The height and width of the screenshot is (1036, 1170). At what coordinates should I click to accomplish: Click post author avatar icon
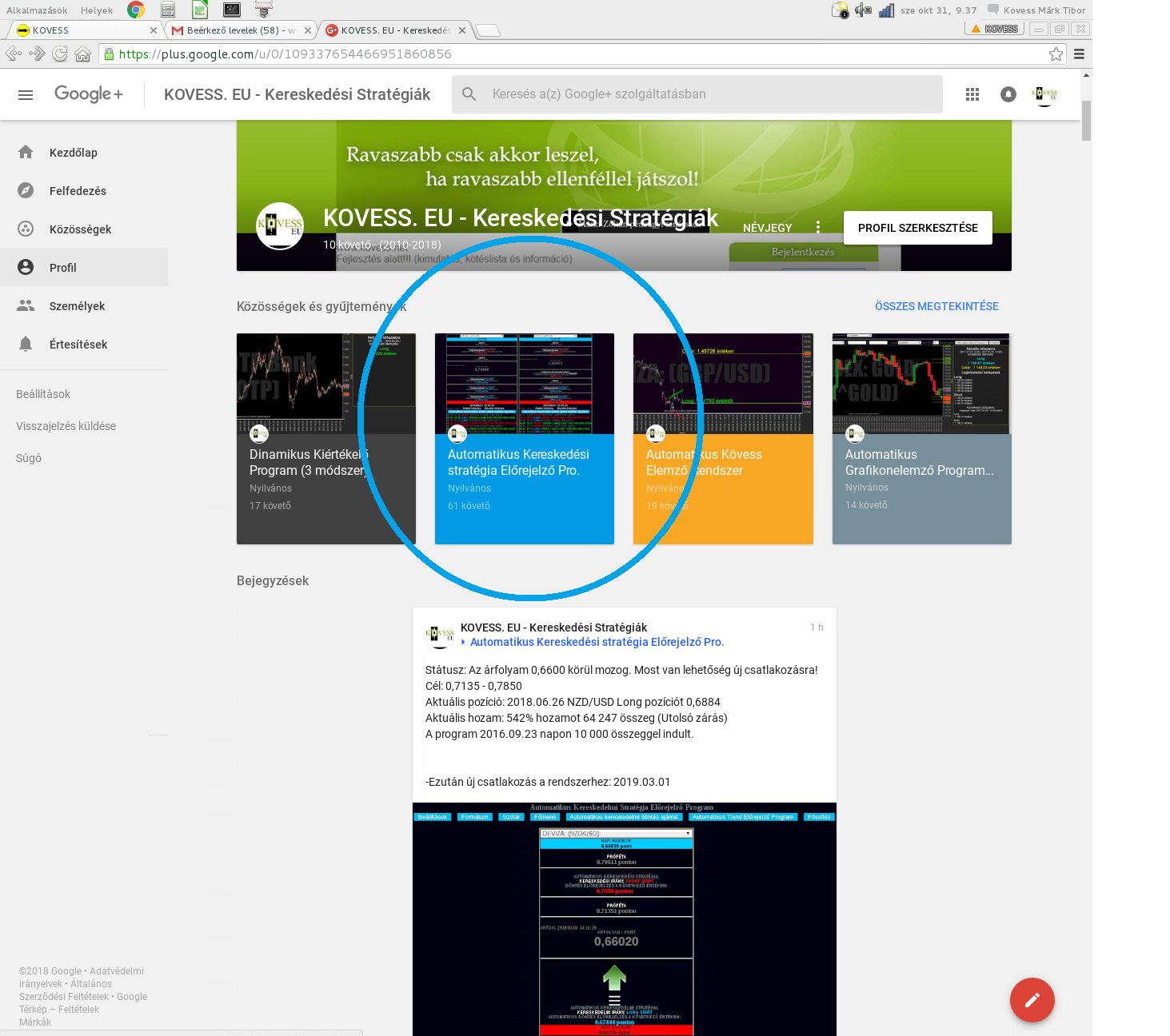pyautogui.click(x=439, y=636)
